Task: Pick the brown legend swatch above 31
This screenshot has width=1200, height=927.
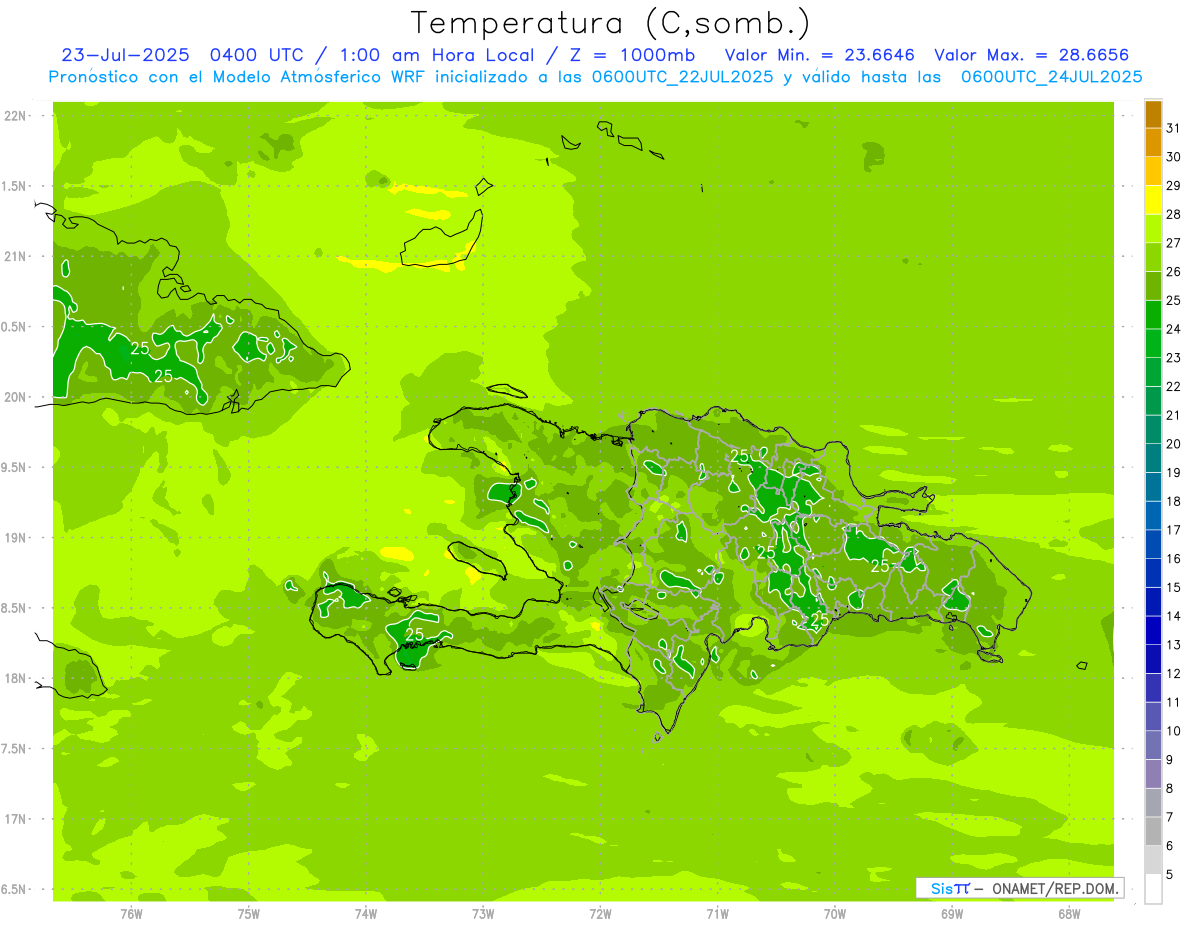Action: [1153, 114]
